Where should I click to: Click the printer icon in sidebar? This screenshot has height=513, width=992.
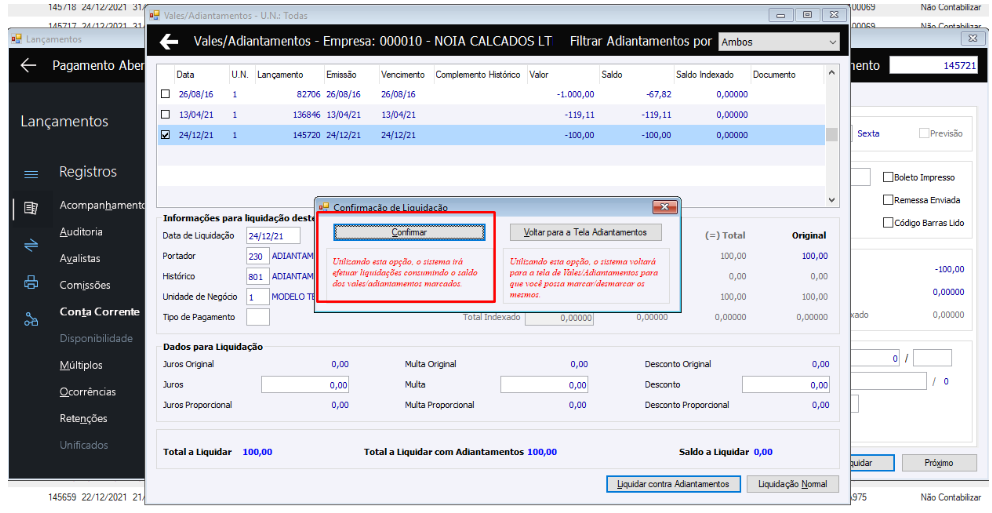pos(31,282)
